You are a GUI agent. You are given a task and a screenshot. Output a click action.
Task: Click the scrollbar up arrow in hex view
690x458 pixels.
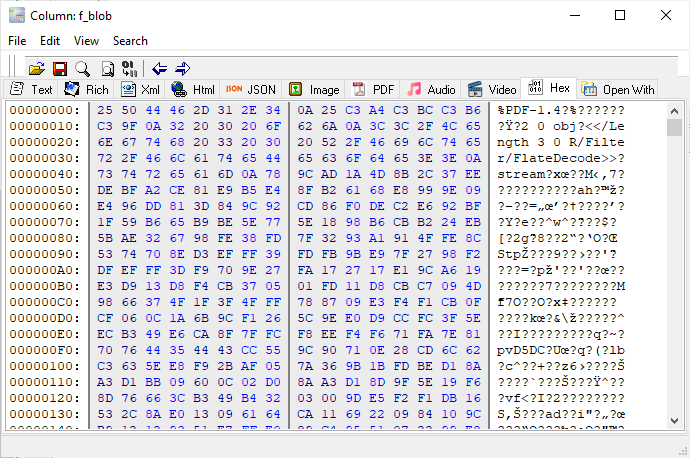pos(675,110)
